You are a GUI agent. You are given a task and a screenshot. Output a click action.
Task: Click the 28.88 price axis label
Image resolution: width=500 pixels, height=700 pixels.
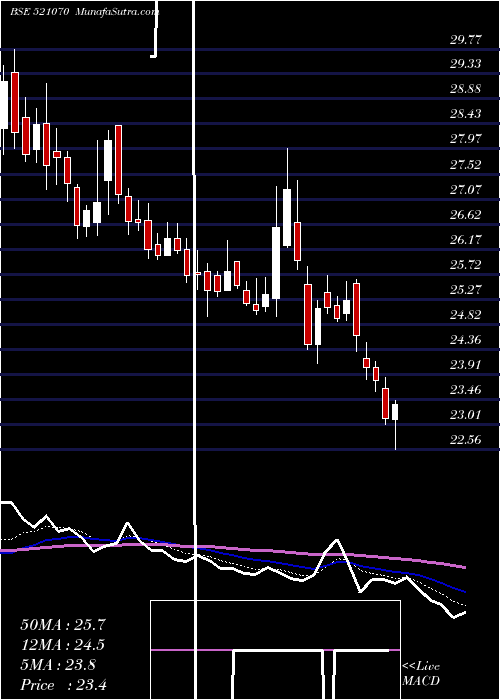click(466, 90)
